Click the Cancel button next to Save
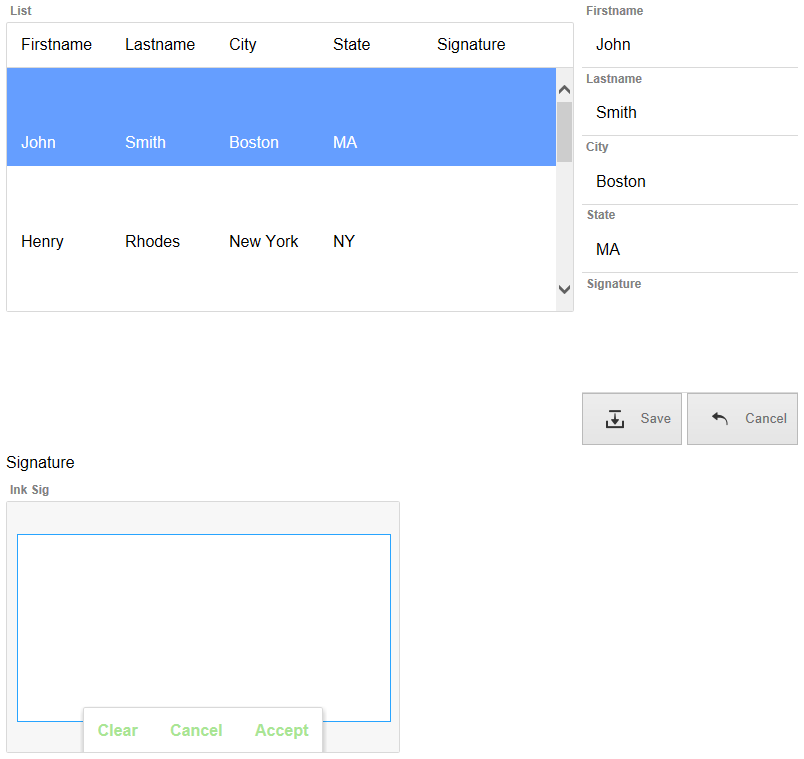 (x=742, y=418)
